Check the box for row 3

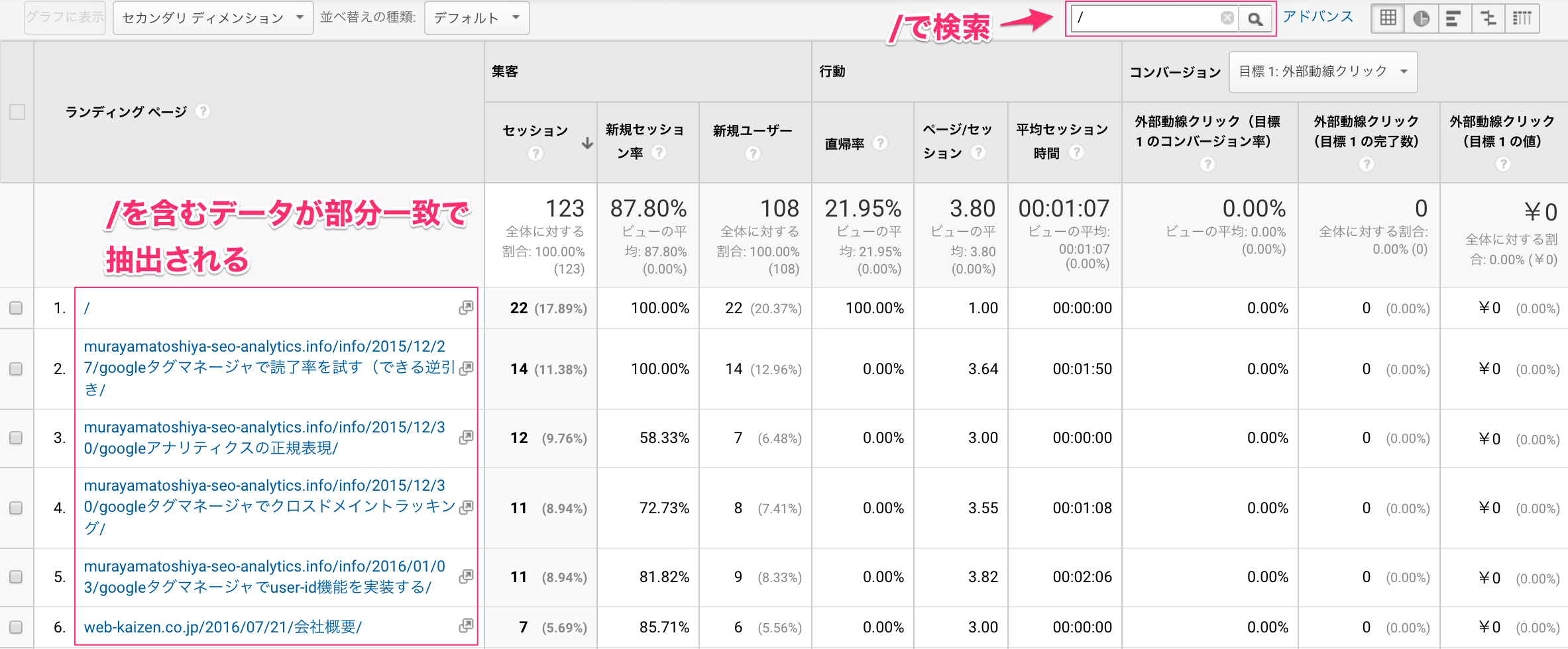pos(16,438)
